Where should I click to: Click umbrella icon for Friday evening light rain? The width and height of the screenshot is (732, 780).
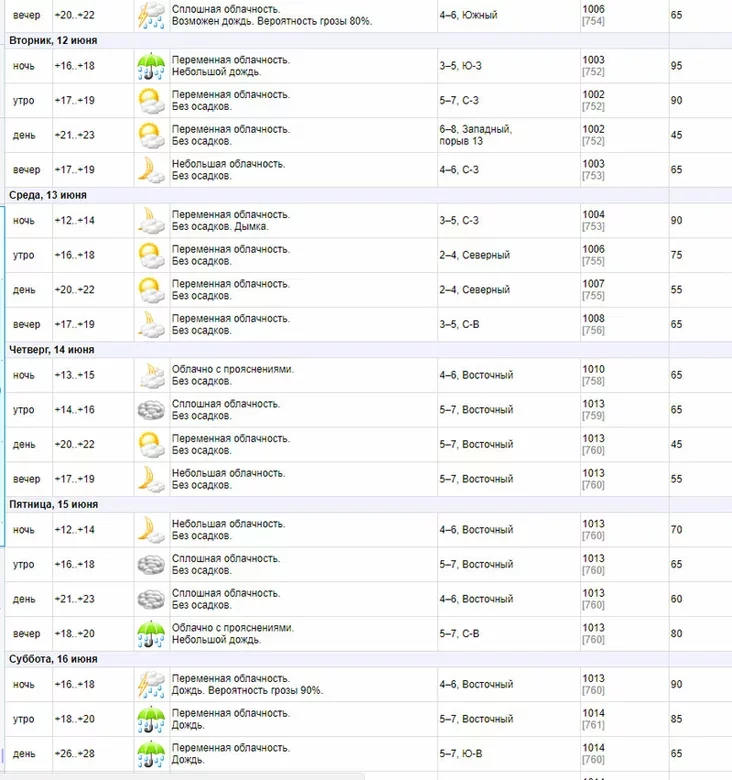click(151, 634)
